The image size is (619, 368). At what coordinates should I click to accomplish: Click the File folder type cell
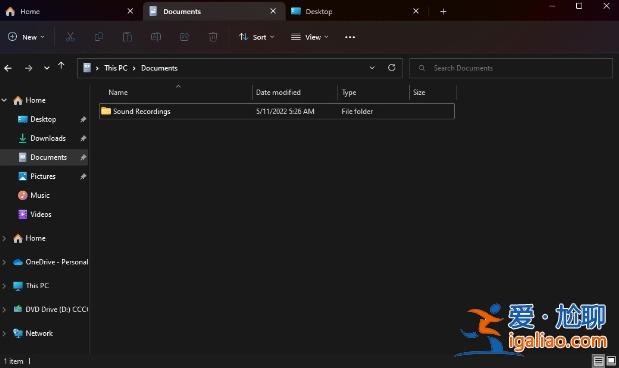coord(357,111)
